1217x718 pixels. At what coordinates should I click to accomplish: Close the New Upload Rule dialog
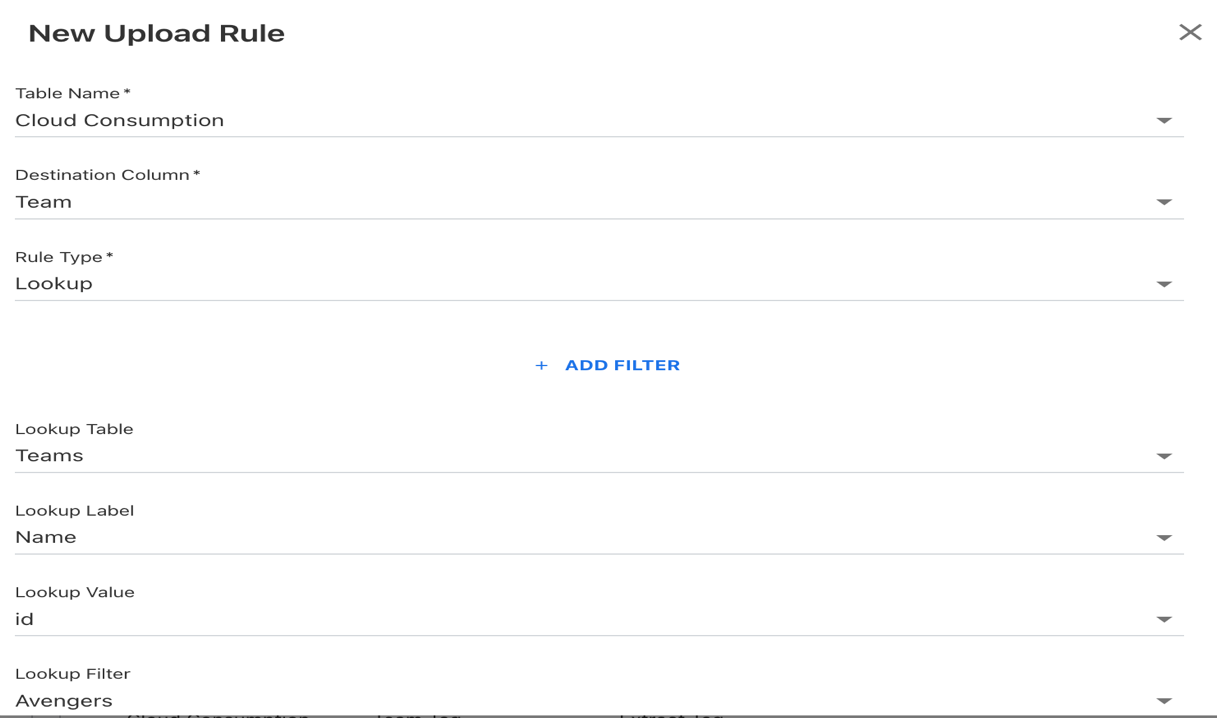(x=1190, y=33)
